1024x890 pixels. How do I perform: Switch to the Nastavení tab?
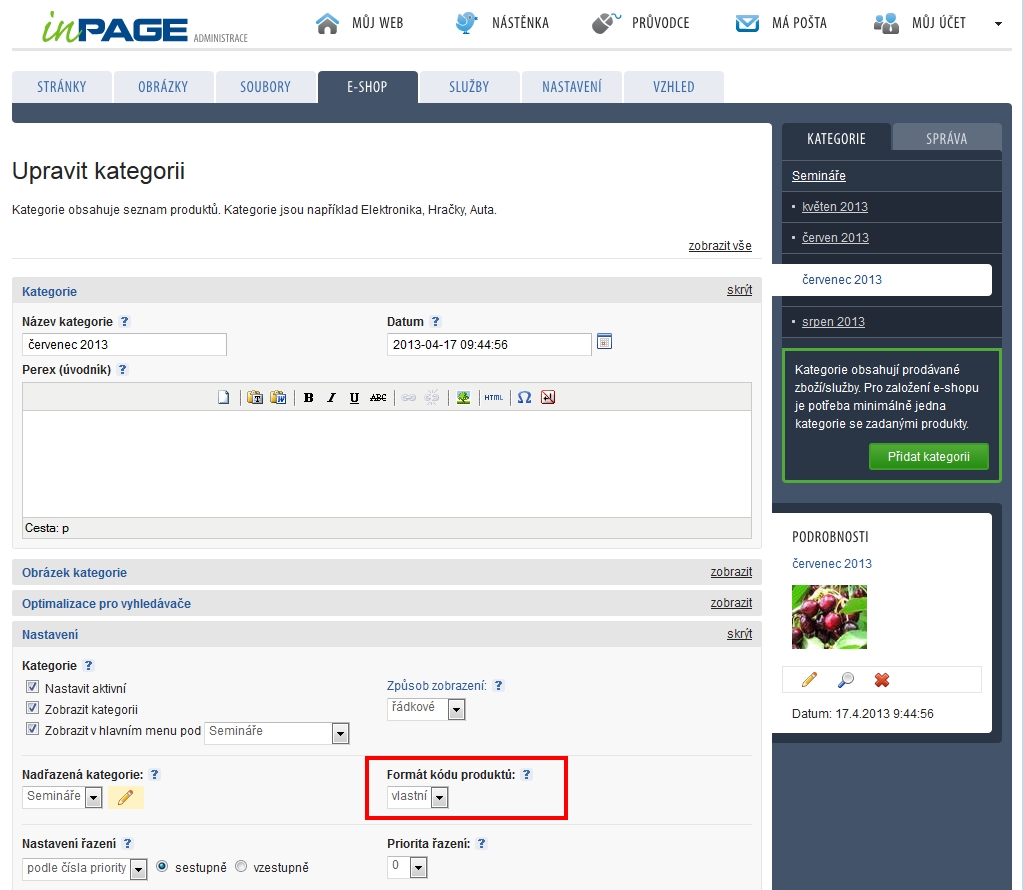coord(571,87)
